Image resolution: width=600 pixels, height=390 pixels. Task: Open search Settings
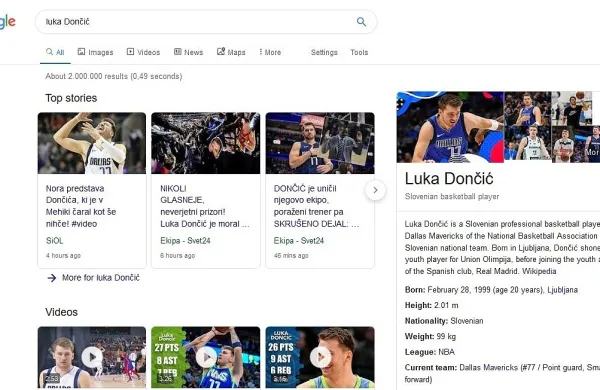click(x=324, y=52)
